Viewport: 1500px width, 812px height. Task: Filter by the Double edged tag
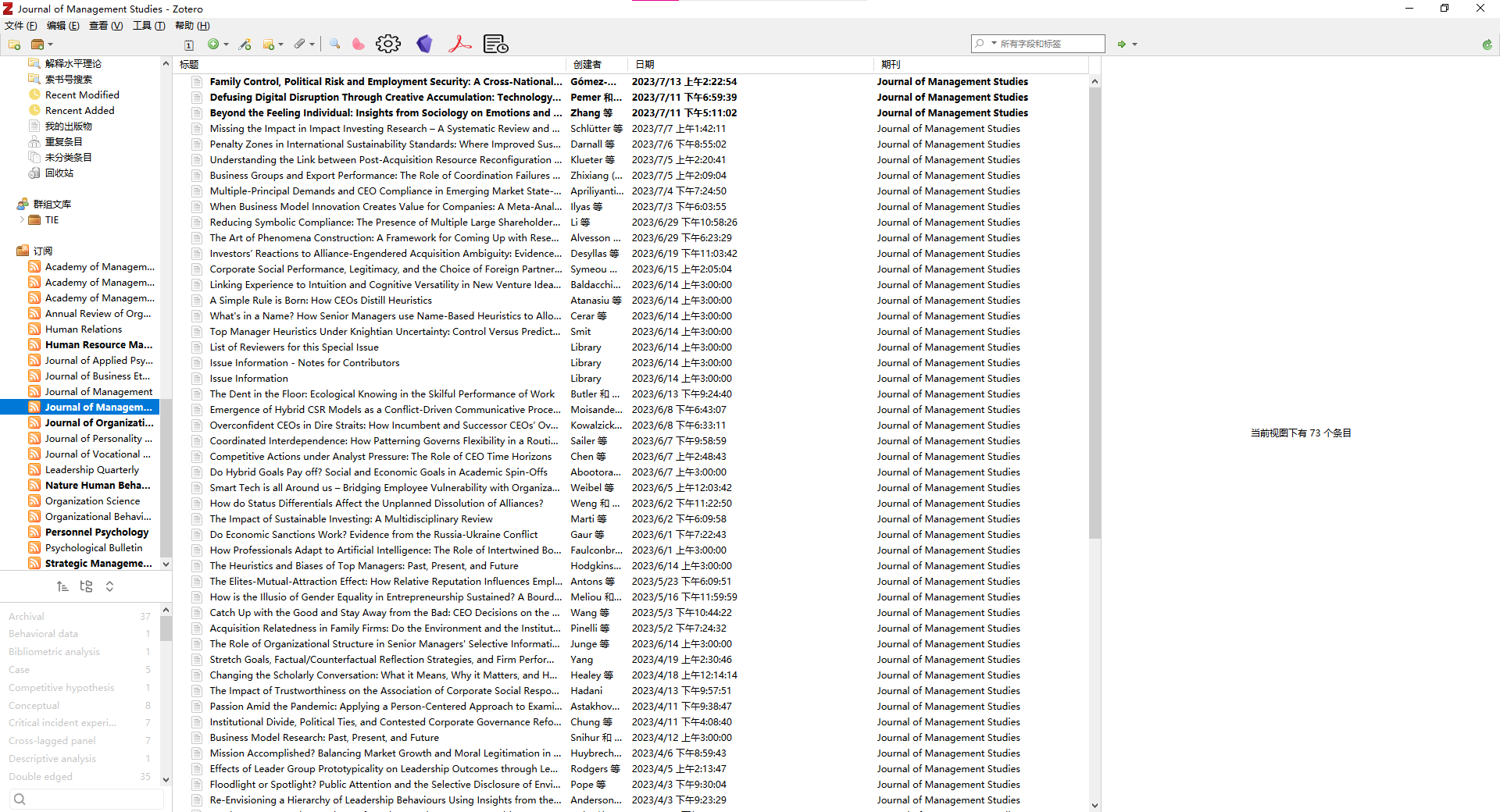41,777
